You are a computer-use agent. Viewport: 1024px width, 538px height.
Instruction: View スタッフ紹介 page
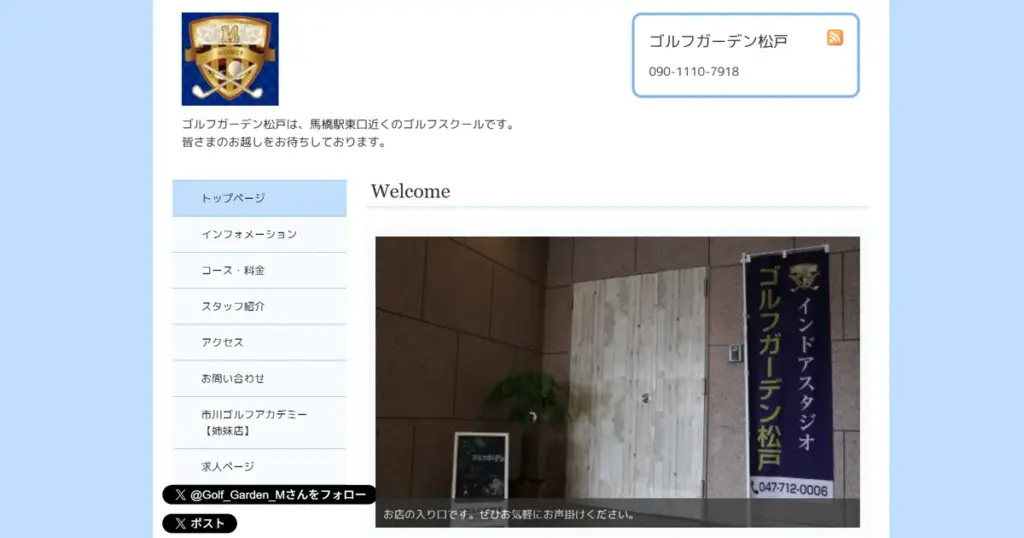click(x=259, y=306)
